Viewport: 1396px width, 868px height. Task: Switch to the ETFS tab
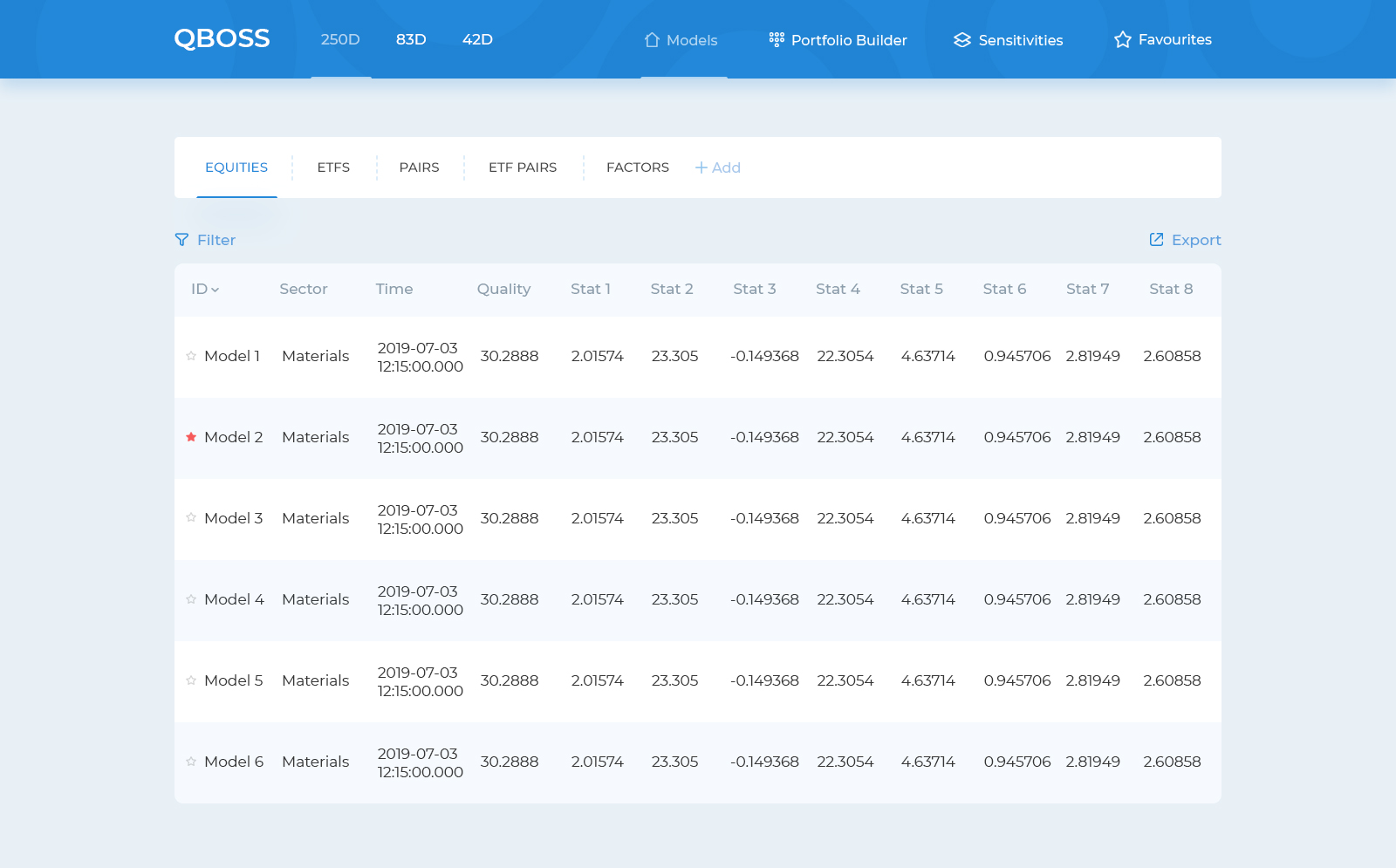tap(333, 167)
